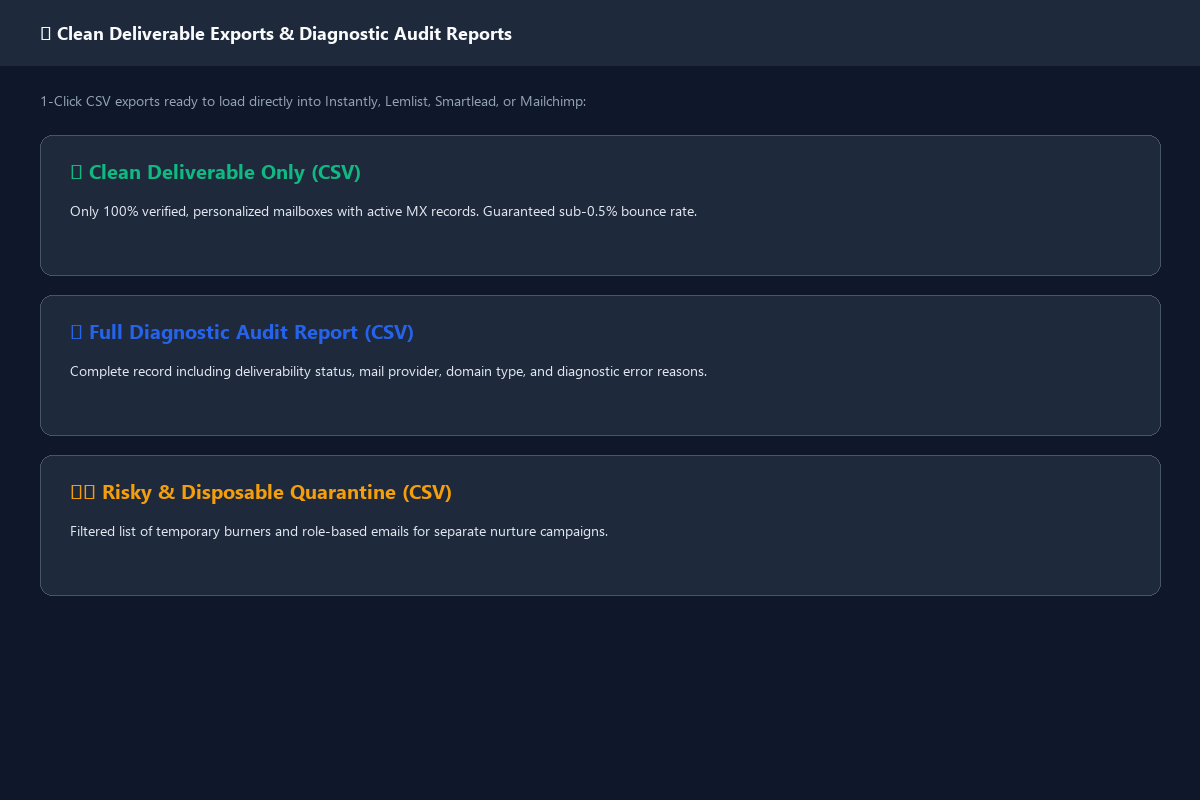The image size is (1200, 800).
Task: Click the icon before Clean Deliverable Only title
Action: [x=76, y=172]
